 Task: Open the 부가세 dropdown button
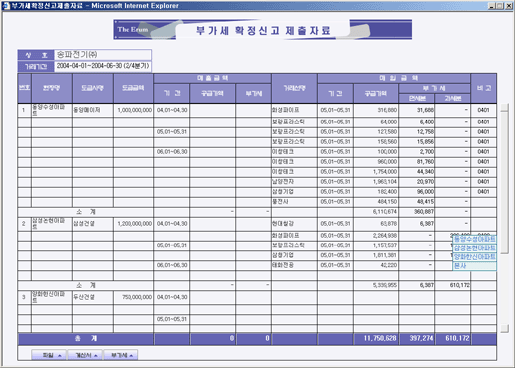(121, 355)
